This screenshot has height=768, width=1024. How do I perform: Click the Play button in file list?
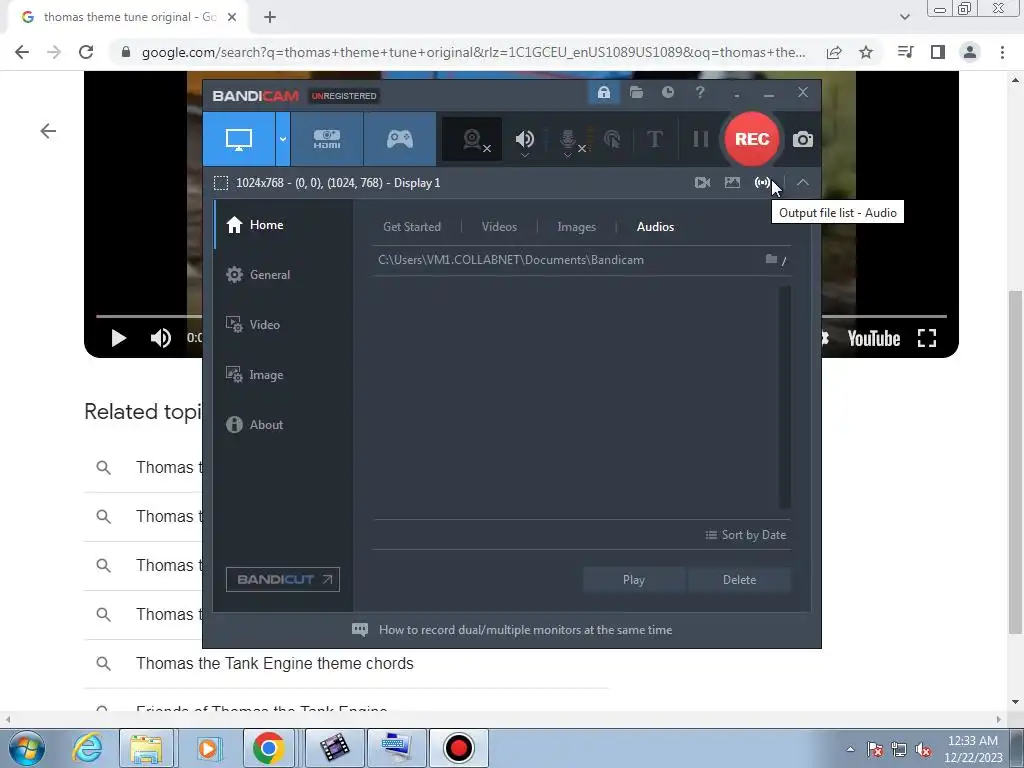[x=633, y=580]
